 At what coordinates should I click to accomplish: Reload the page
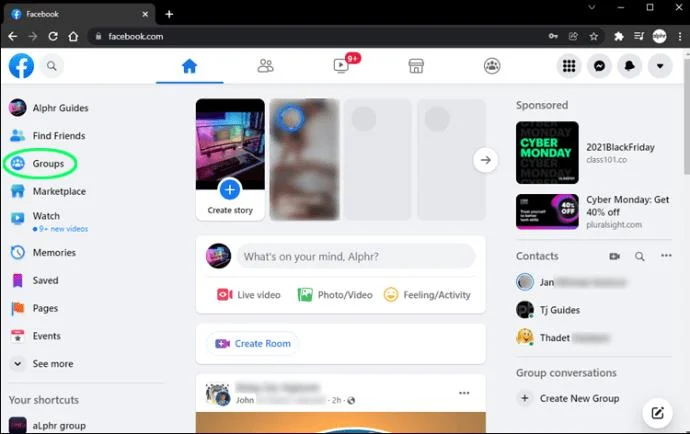click(x=53, y=36)
